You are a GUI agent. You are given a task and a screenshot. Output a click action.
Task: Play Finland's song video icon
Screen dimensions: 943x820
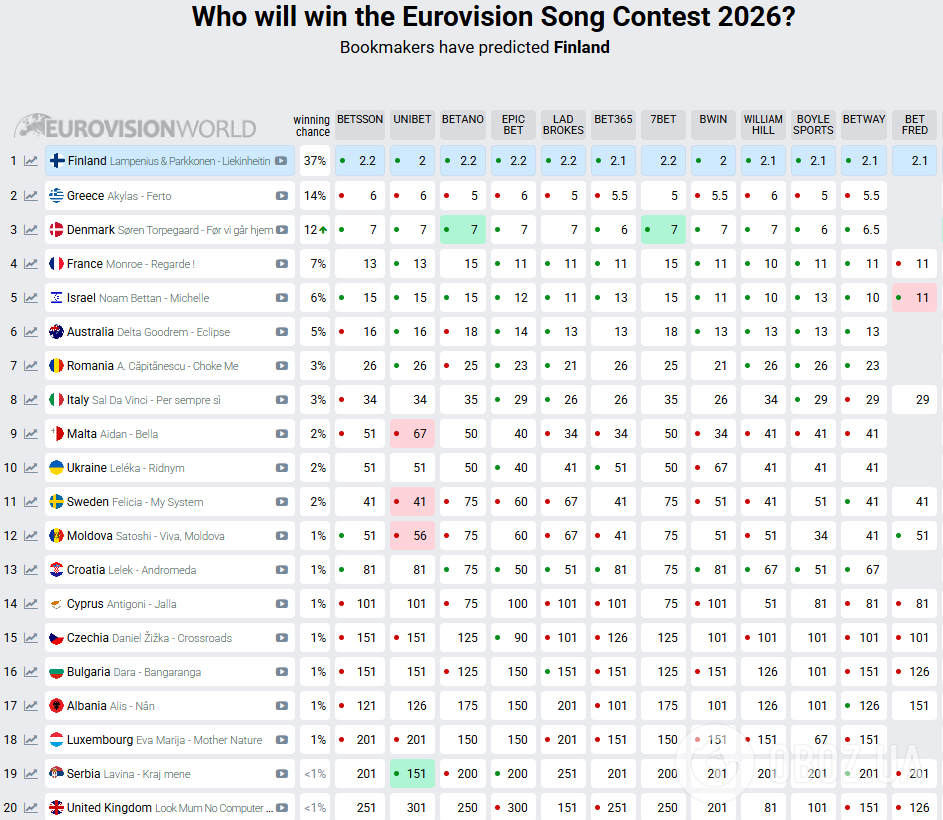click(281, 161)
